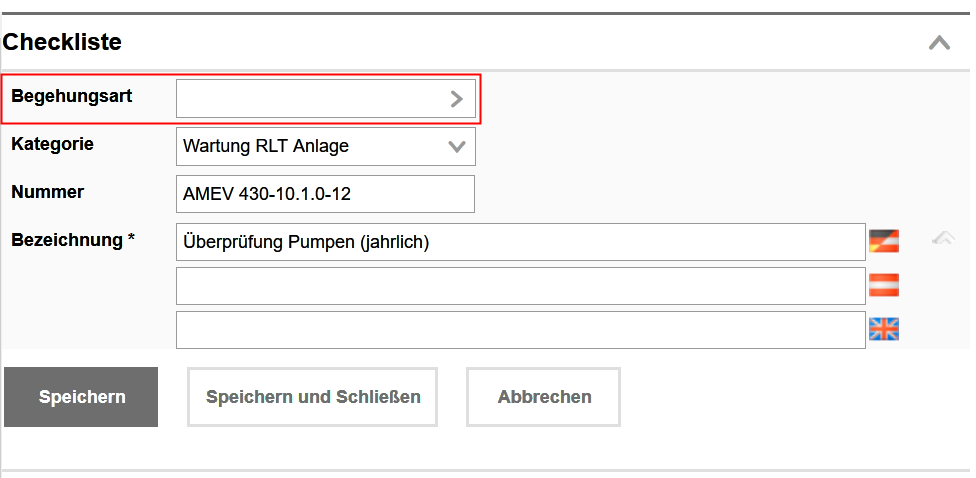
Task: Open the Begehungsart selection arrow
Action: tap(457, 99)
